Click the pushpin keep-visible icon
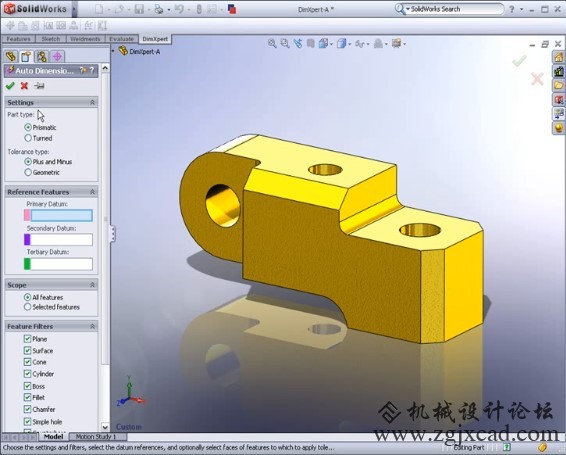This screenshot has height=455, width=566. coord(39,86)
